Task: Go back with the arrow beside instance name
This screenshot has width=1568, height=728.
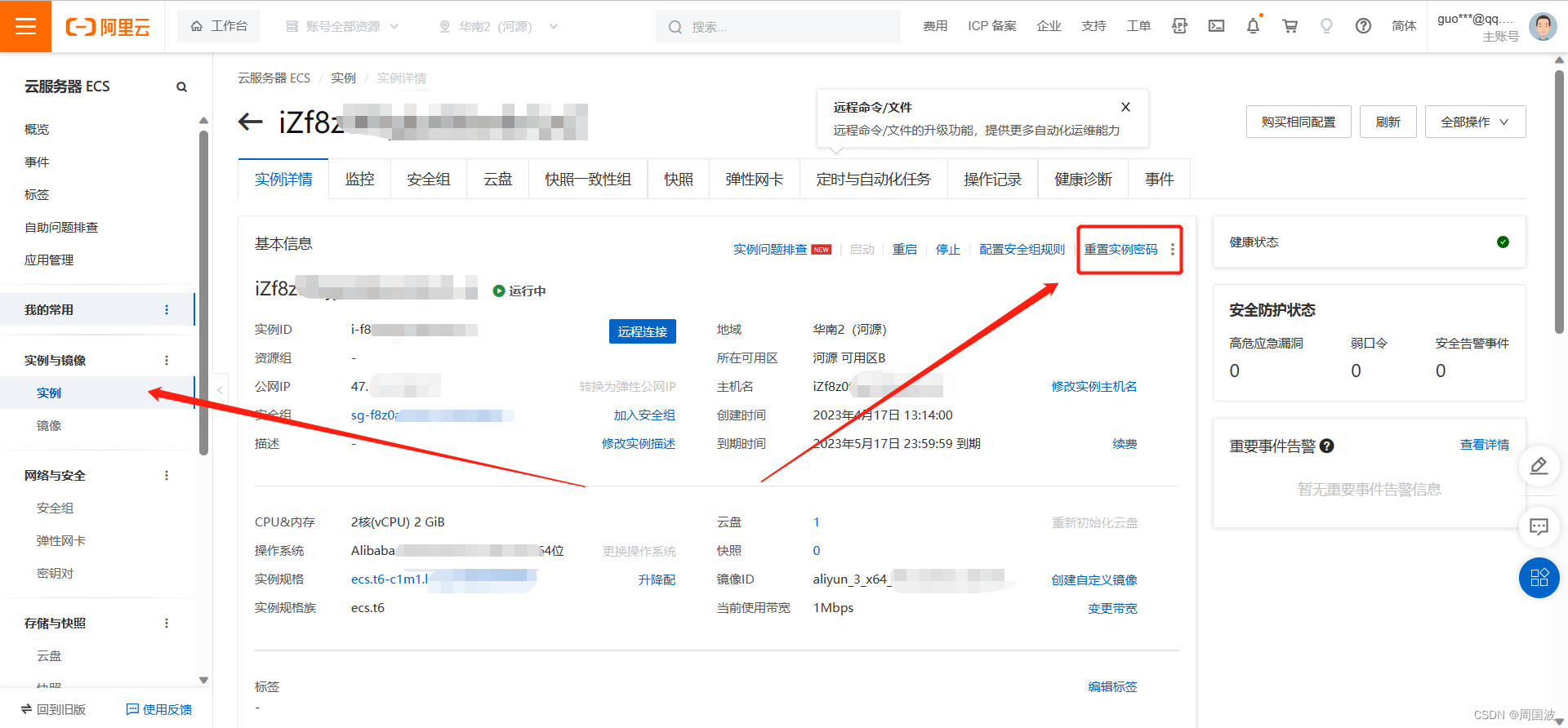Action: [x=250, y=122]
